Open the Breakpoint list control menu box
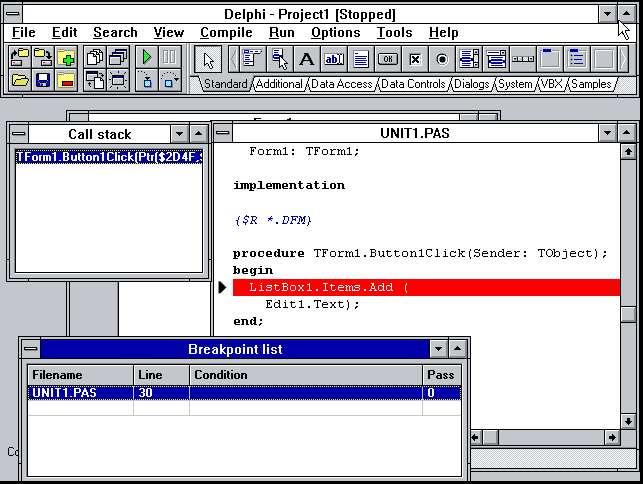The width and height of the screenshot is (643, 484). (31, 349)
